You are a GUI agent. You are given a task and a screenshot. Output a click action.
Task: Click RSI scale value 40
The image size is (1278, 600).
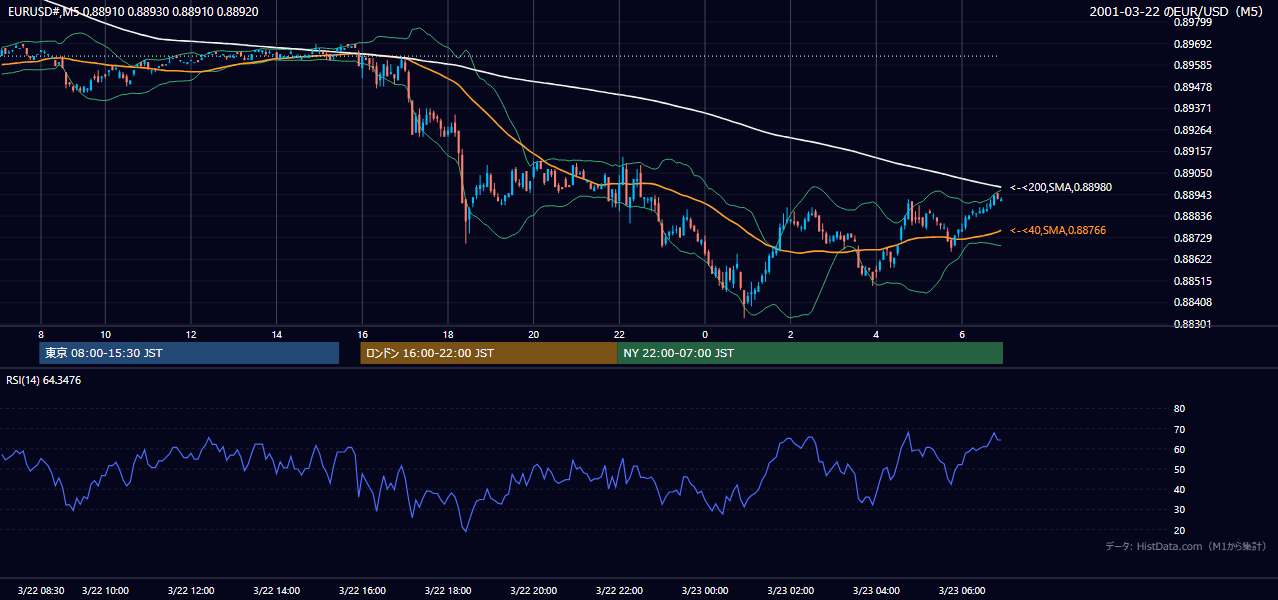pyautogui.click(x=1179, y=489)
